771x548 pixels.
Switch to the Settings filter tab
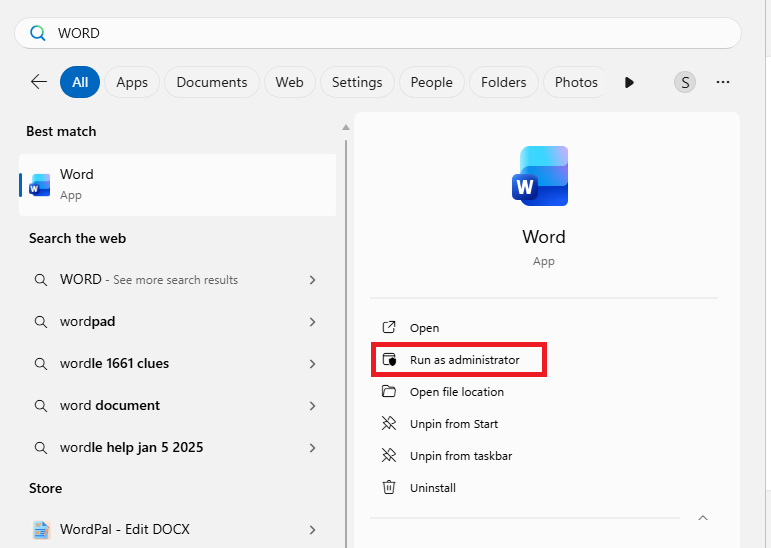click(x=357, y=82)
